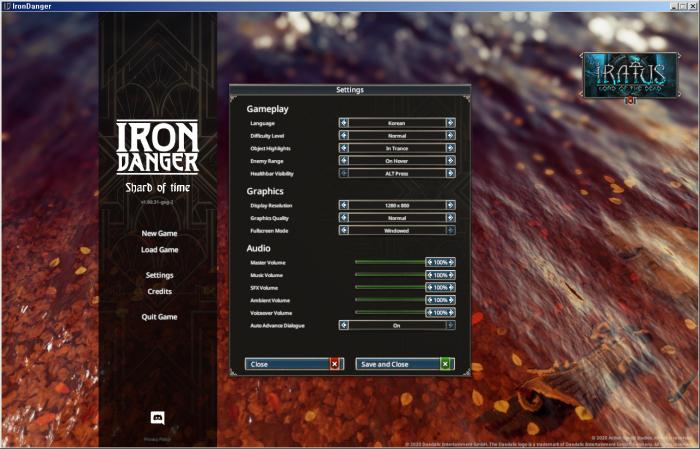Click the ALT Press healthbar value

coord(397,173)
